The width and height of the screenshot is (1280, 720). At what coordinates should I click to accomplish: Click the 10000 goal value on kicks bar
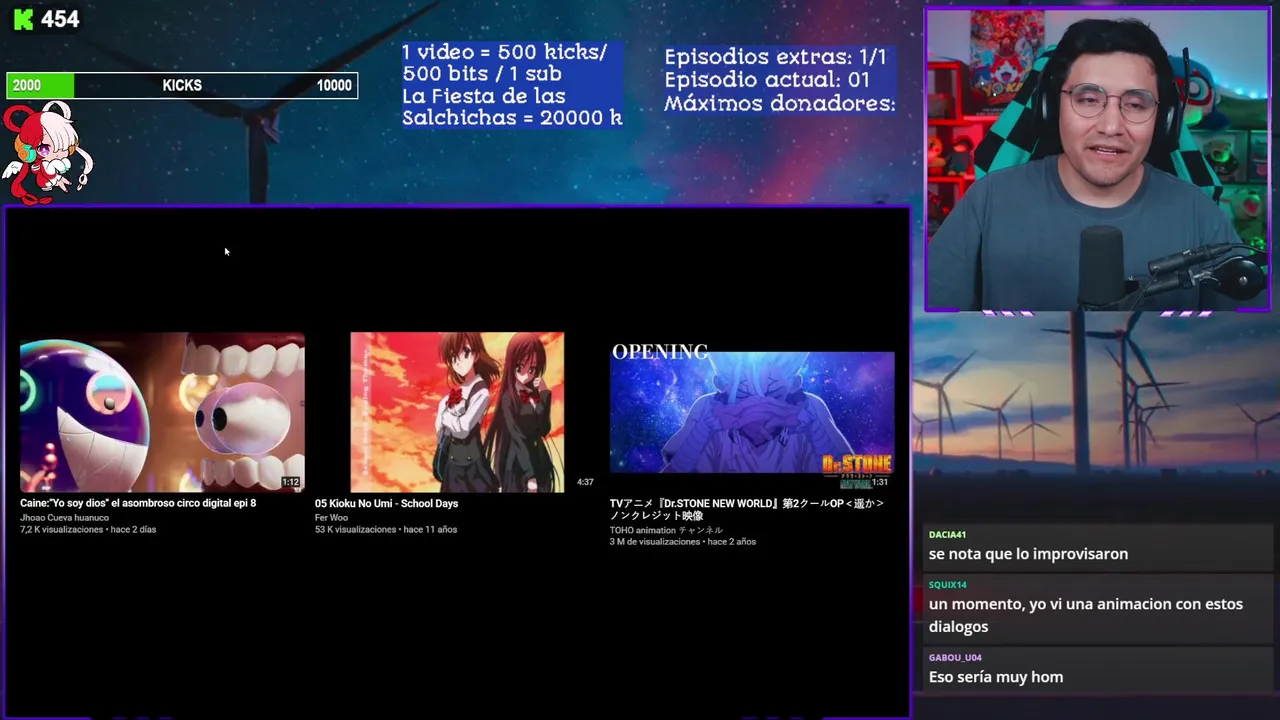point(334,86)
